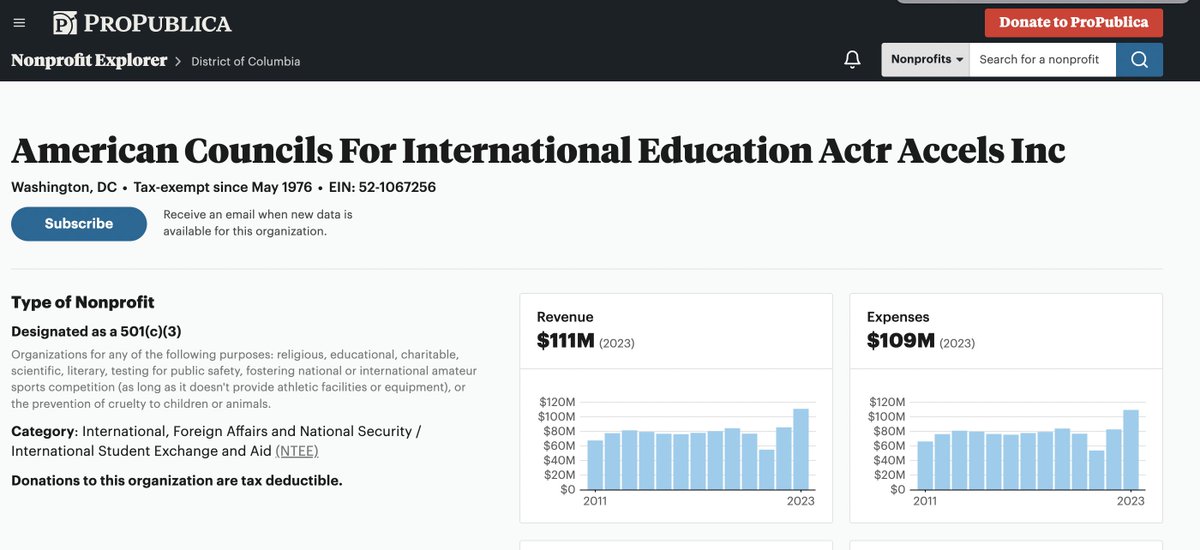Open the hamburger menu icon
Viewport: 1200px width, 550px height.
click(19, 23)
